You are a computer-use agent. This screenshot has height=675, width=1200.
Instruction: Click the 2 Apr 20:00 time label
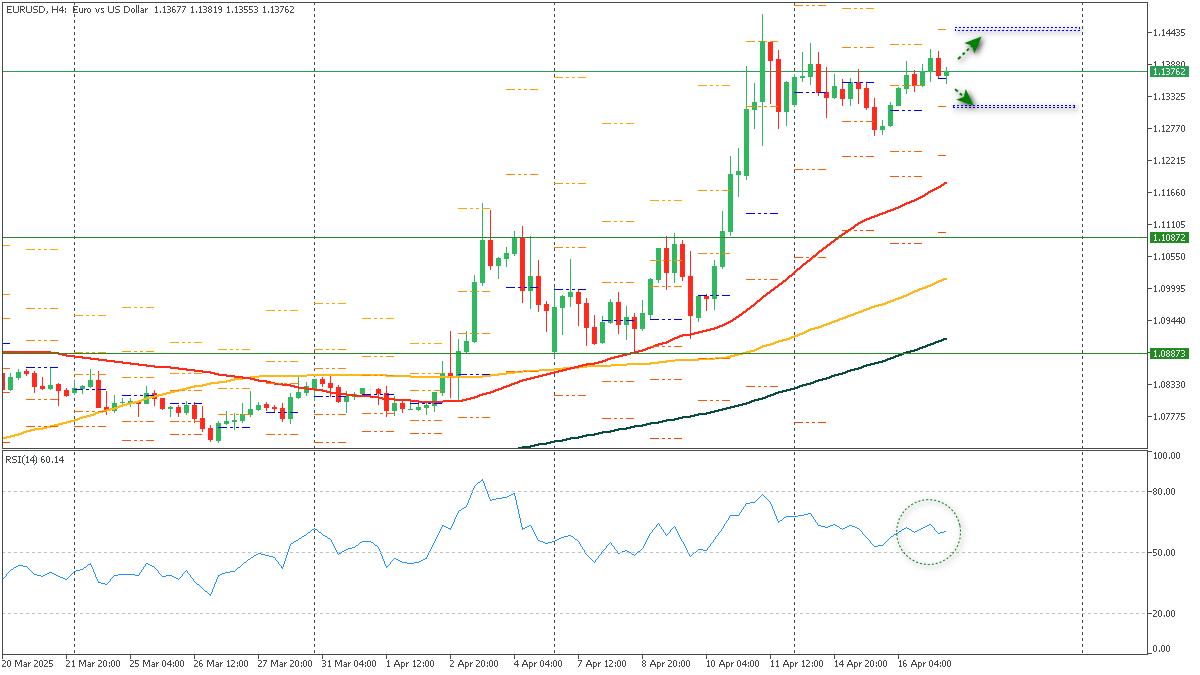474,663
